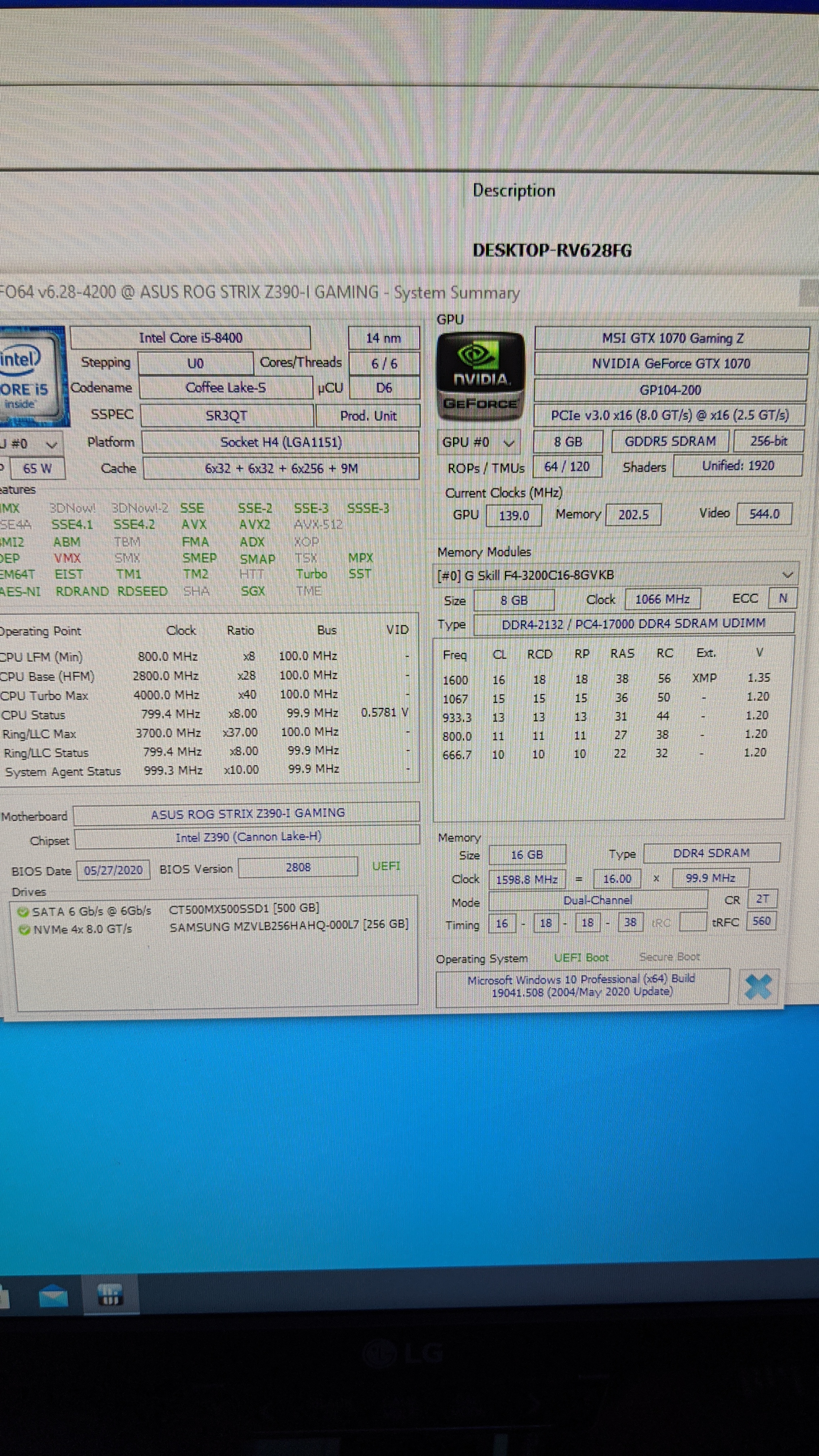
Task: Click the GP104-200 GPU codename field
Action: 670,390
